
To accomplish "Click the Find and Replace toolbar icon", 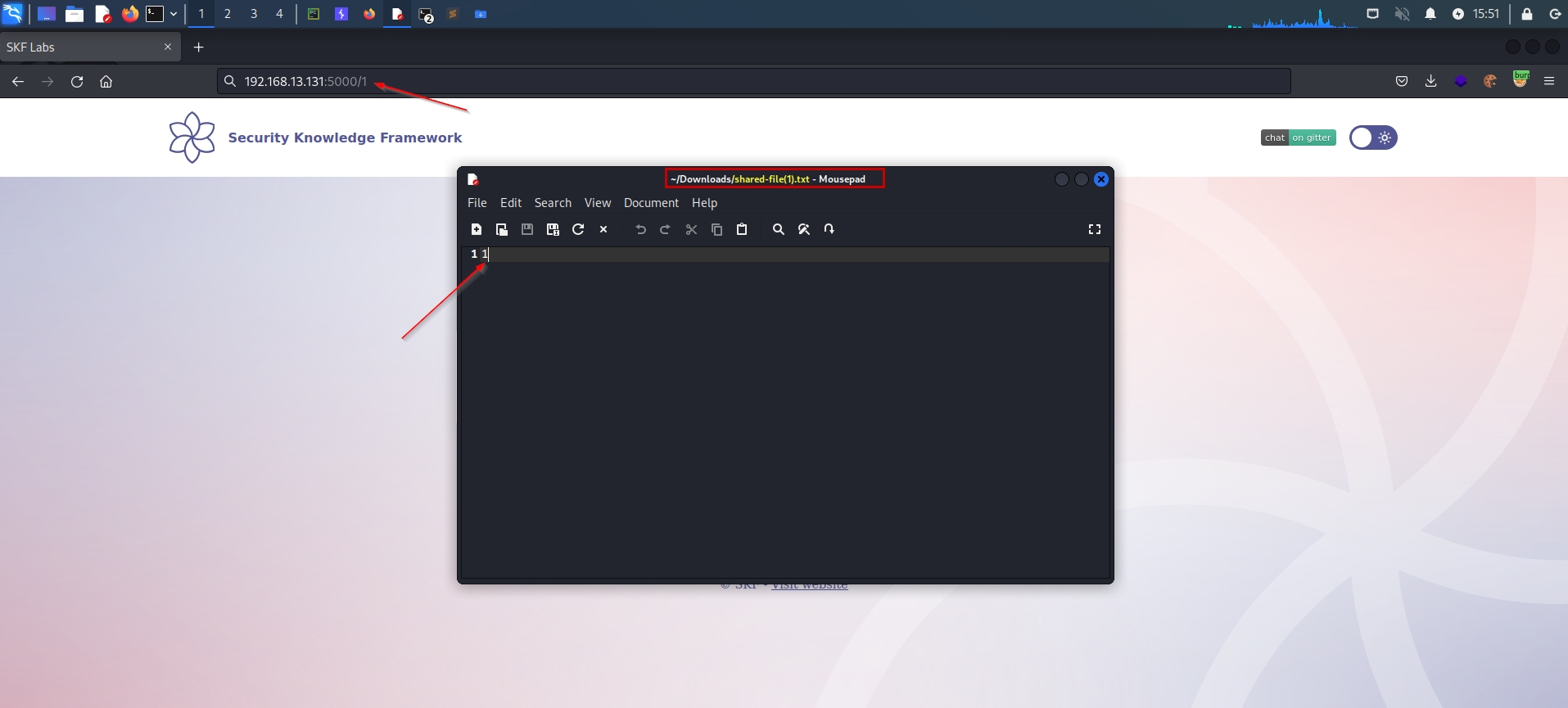I will [804, 229].
